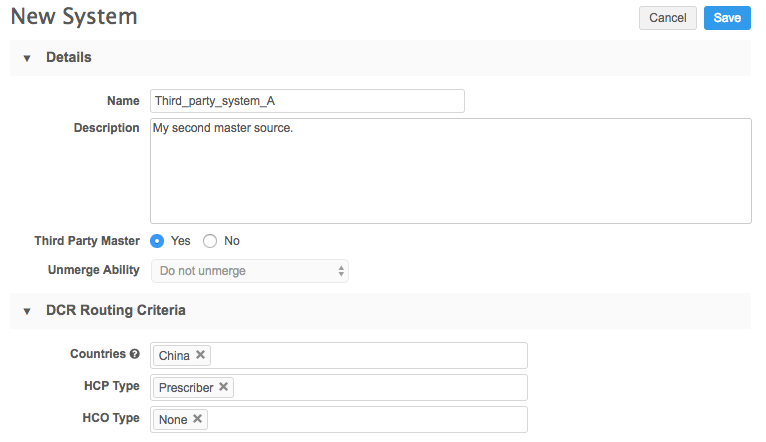Viewport: 766px width, 442px height.
Task: Click the Save button
Action: click(x=727, y=18)
